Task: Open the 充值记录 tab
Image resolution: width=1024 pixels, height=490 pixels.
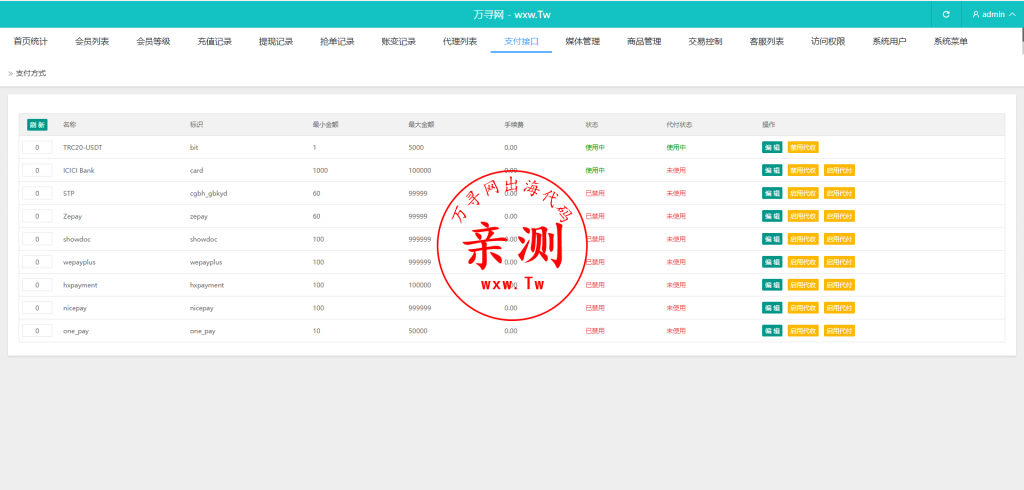Action: click(x=215, y=41)
